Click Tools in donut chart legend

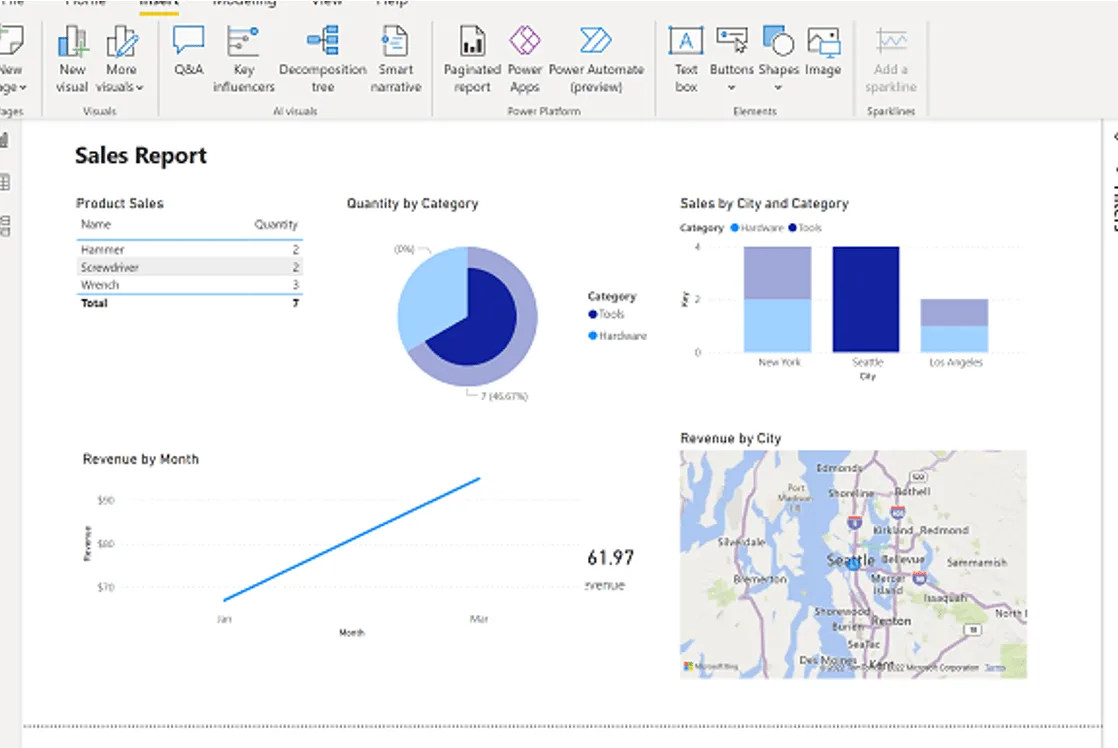[606, 314]
